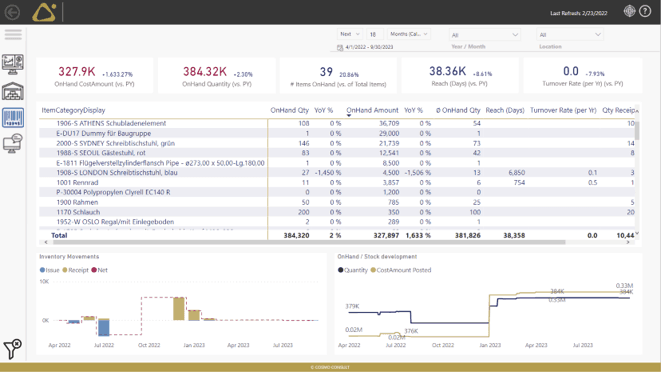Open the help question mark icon

[645, 11]
